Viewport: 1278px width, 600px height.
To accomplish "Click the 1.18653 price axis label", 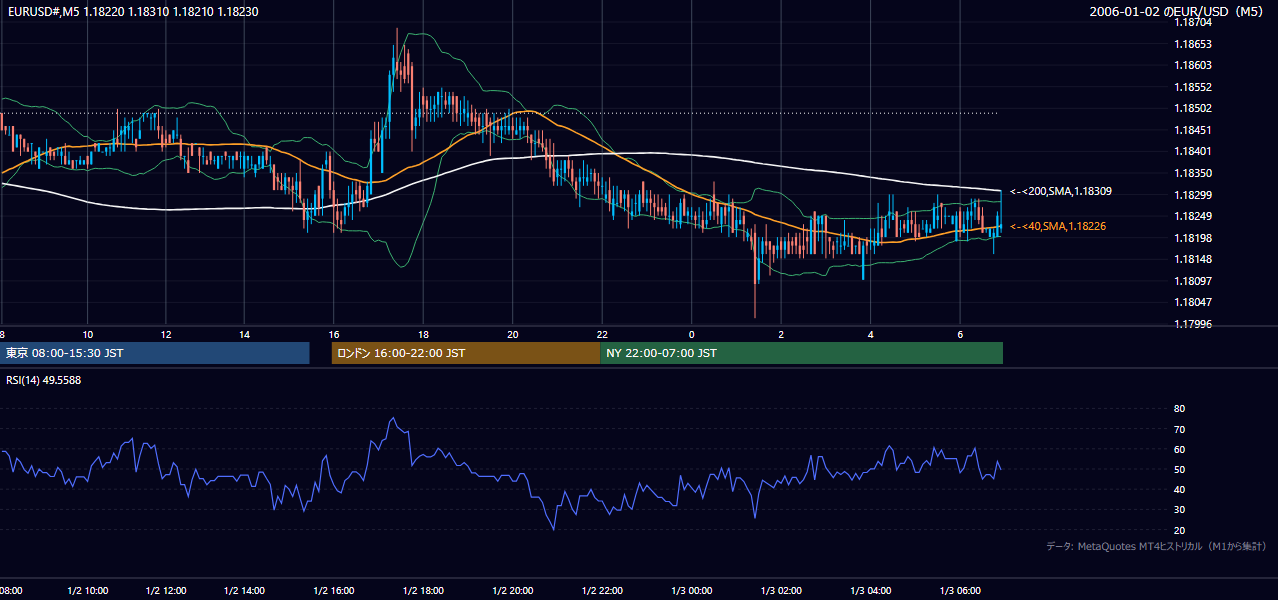I will point(1193,44).
